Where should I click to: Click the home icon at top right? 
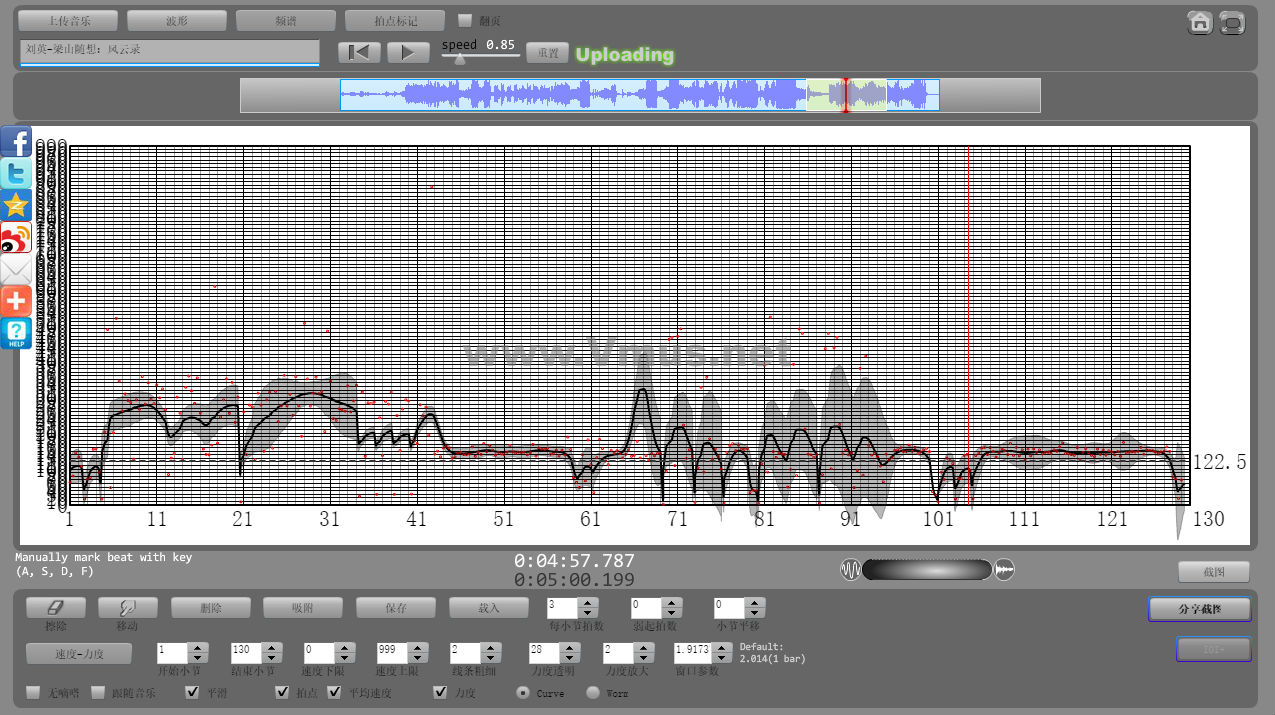coord(1200,22)
